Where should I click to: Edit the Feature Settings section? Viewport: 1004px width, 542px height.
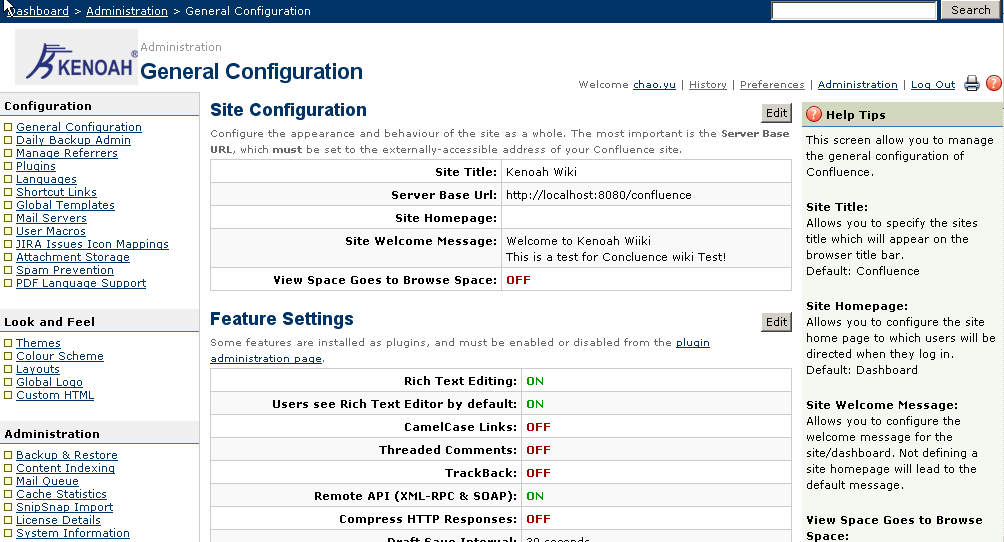(776, 322)
